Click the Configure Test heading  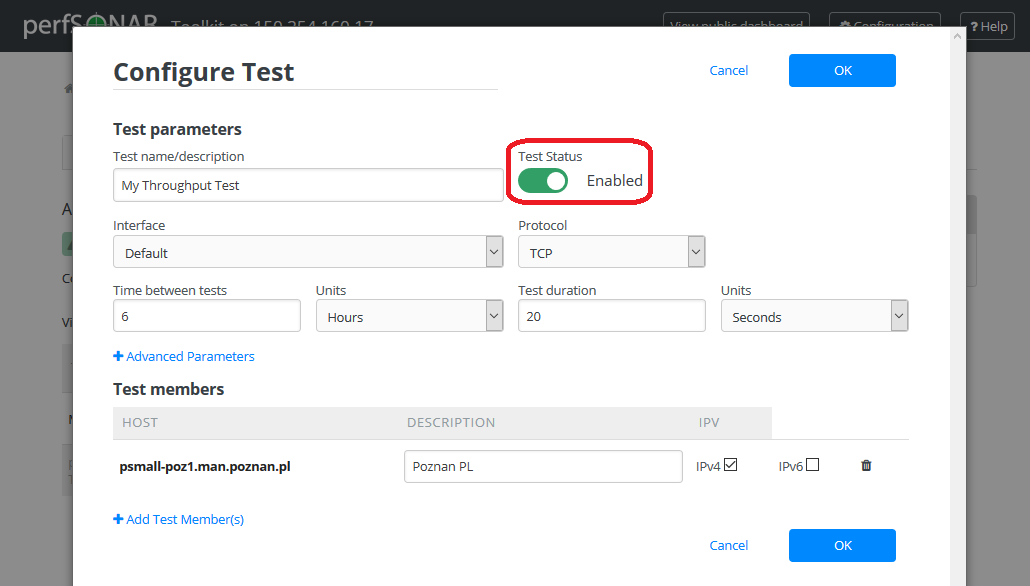(x=204, y=72)
